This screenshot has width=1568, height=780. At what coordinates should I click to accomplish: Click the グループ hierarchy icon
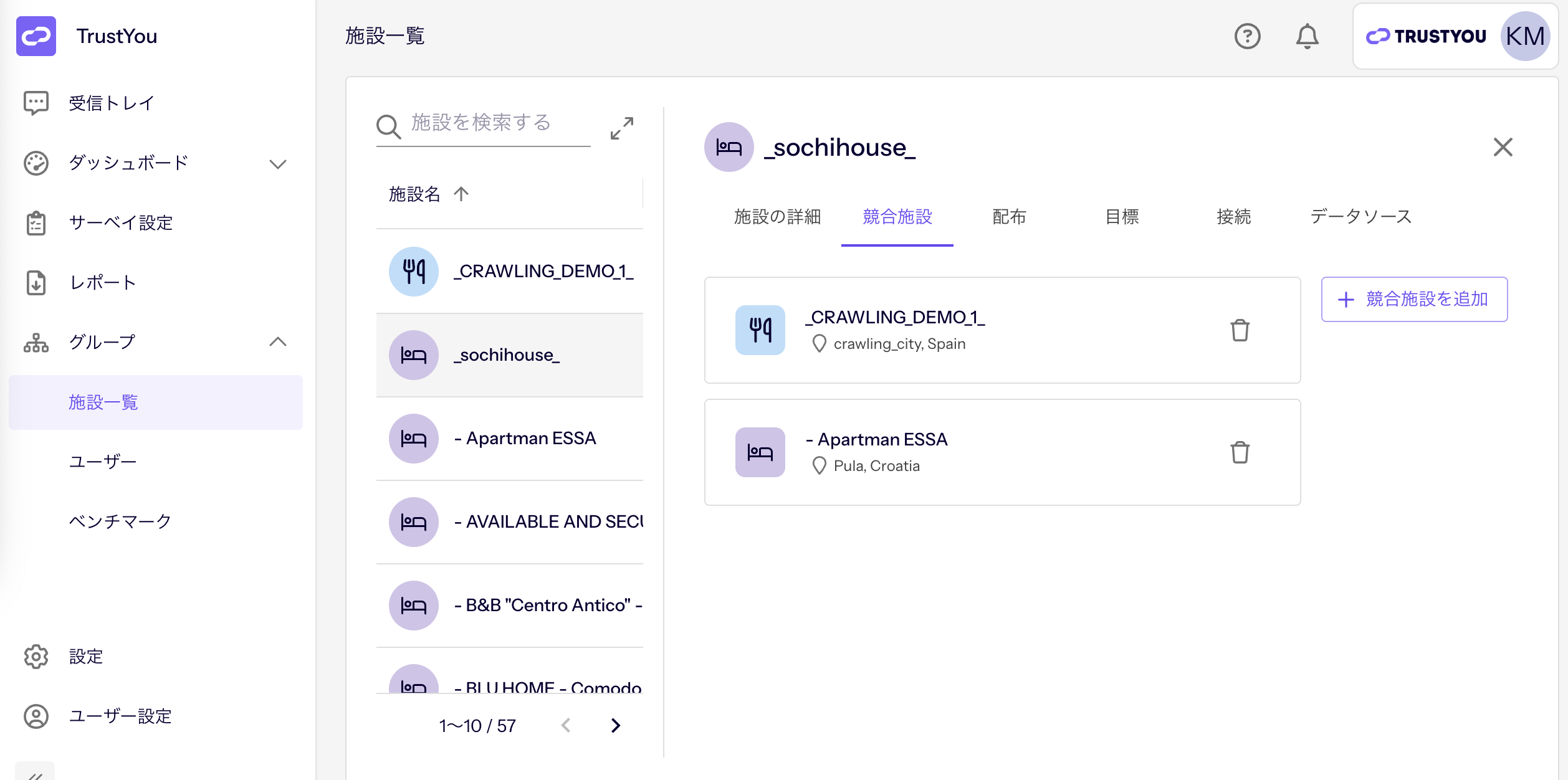click(x=36, y=343)
